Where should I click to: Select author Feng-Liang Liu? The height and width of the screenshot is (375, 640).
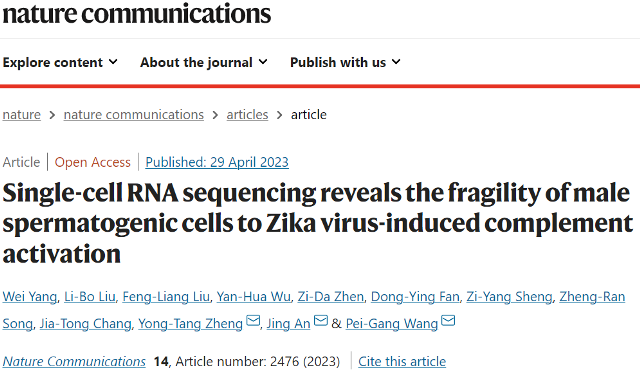tap(166, 297)
